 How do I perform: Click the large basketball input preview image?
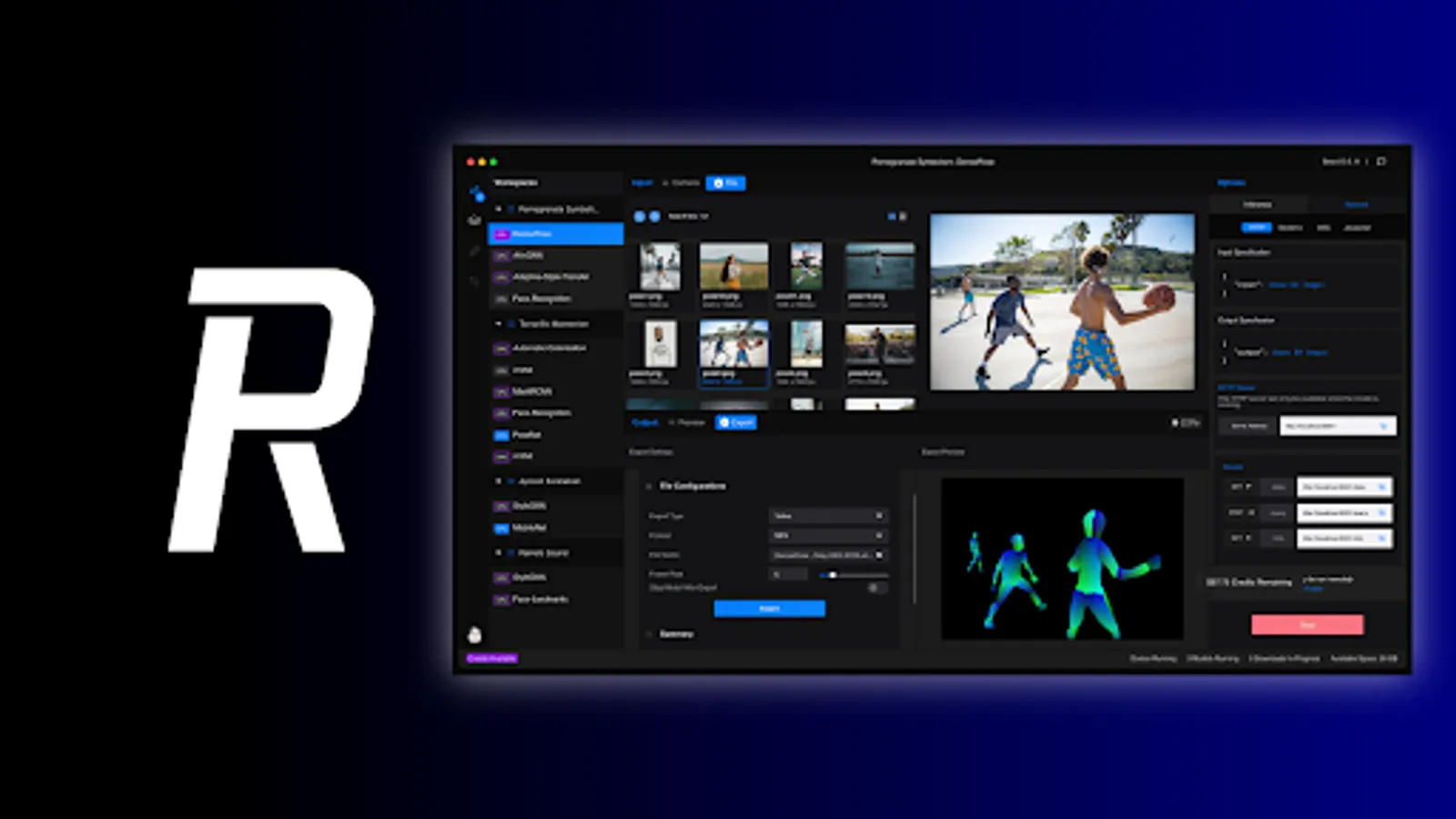[1062, 302]
